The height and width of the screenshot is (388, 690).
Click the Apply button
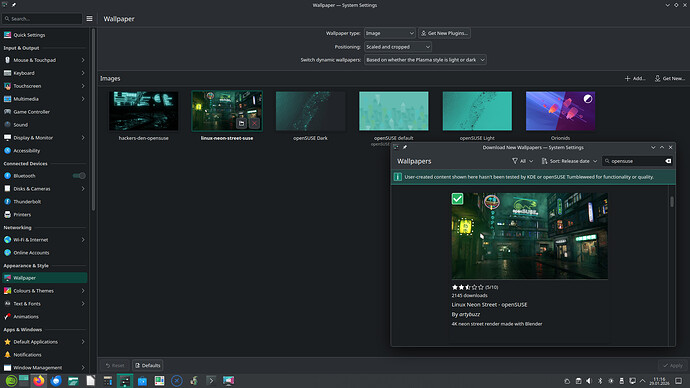673,365
